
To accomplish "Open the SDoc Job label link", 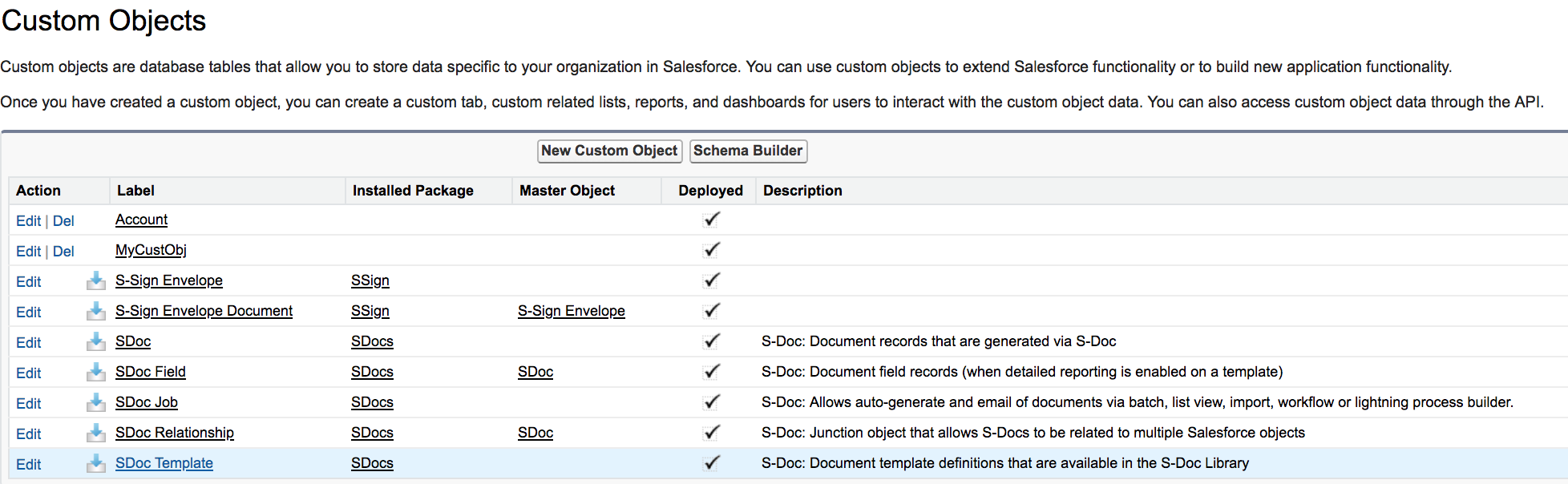I will (147, 402).
